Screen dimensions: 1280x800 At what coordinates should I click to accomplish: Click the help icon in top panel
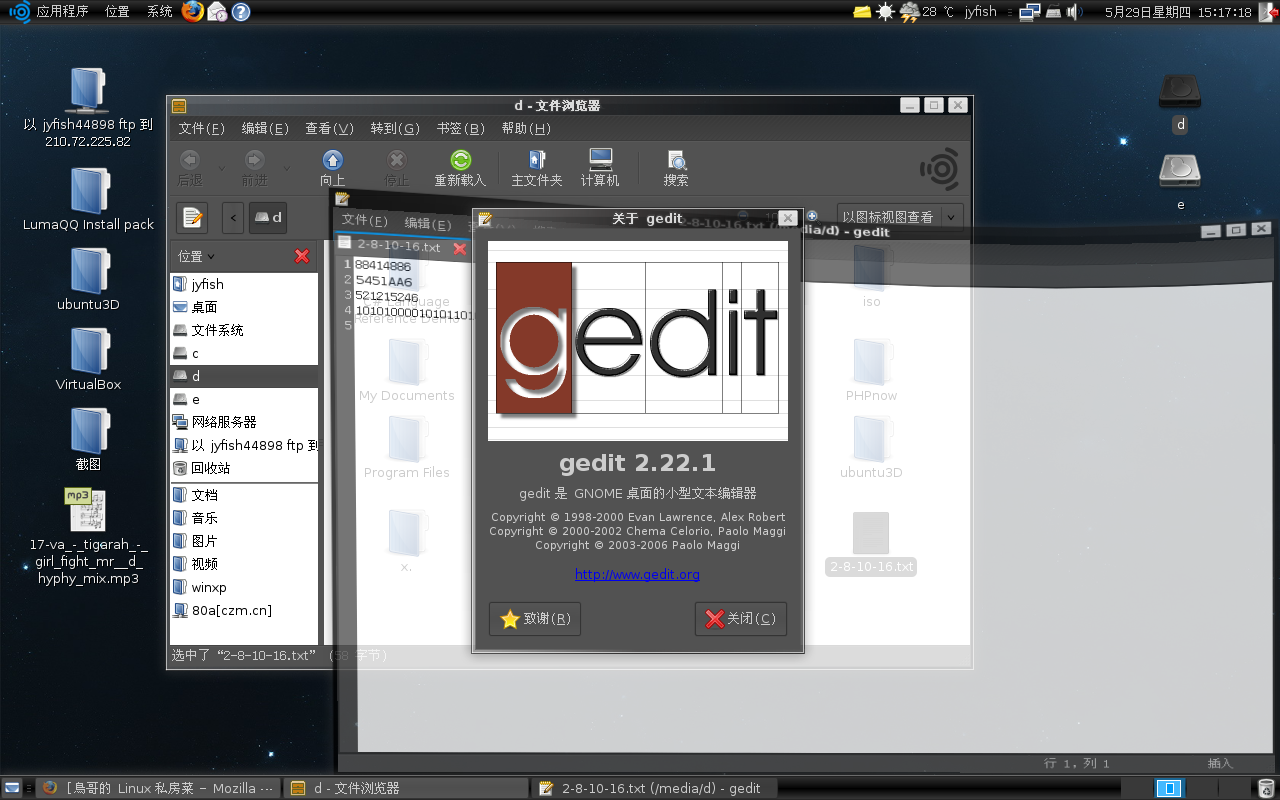tap(240, 12)
